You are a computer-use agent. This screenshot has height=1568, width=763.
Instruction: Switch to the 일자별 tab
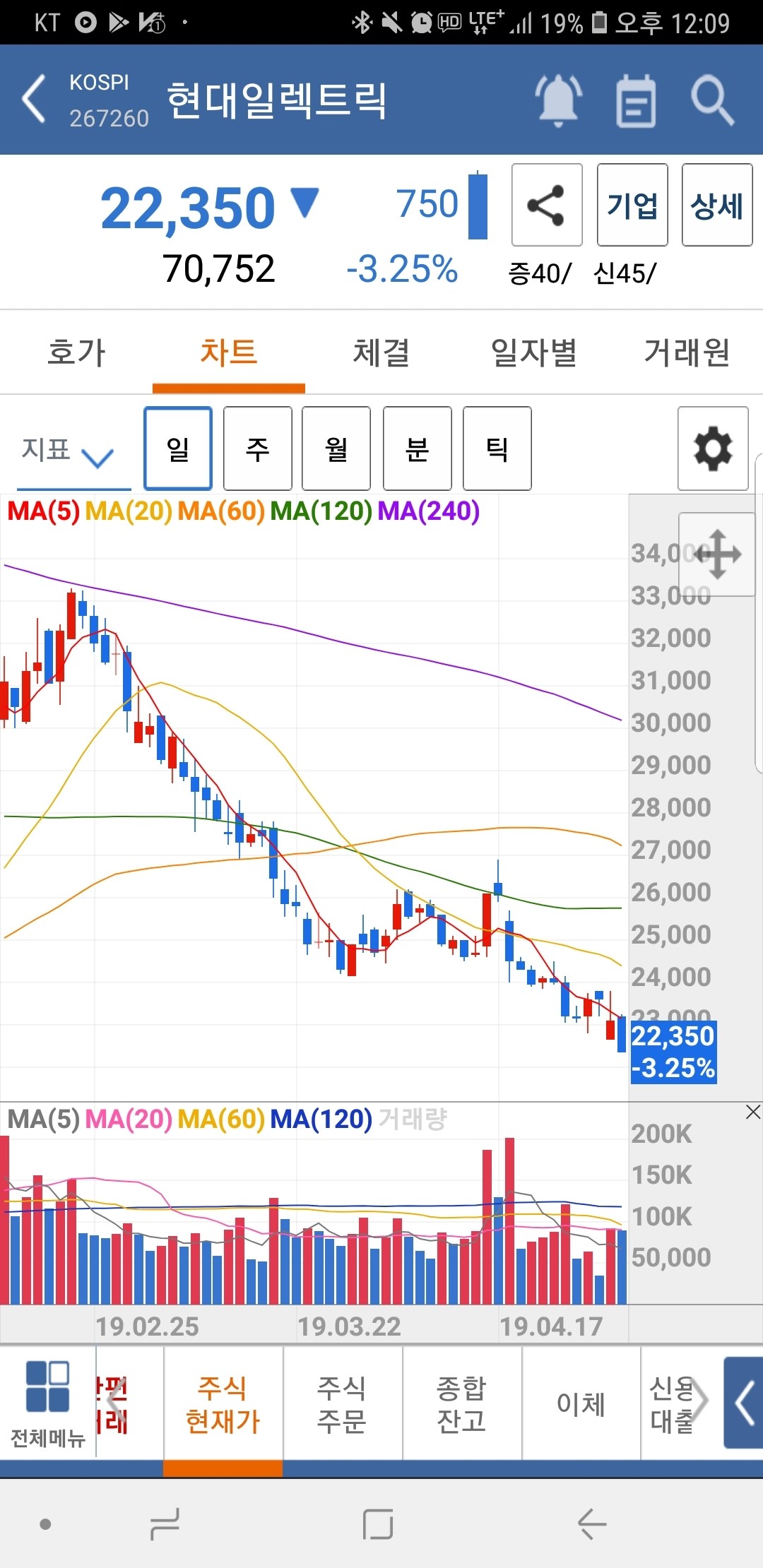pos(533,352)
